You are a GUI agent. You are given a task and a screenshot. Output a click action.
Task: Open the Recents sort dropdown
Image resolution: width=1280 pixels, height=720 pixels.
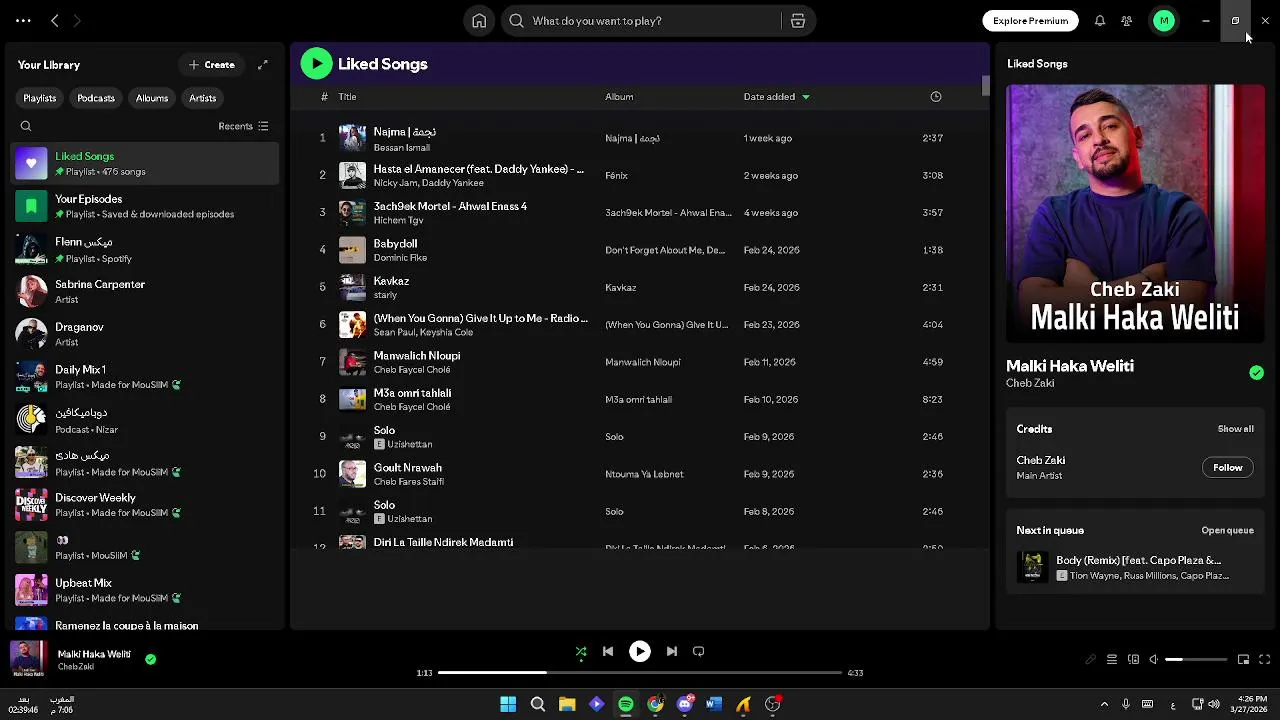point(243,126)
